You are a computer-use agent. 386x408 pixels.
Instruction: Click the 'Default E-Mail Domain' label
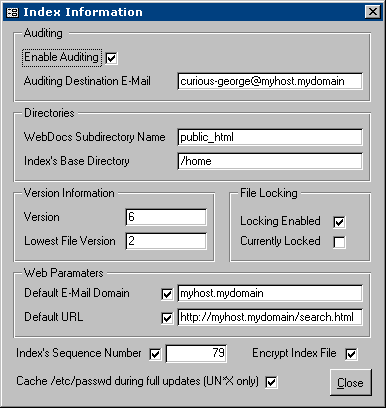click(x=77, y=293)
